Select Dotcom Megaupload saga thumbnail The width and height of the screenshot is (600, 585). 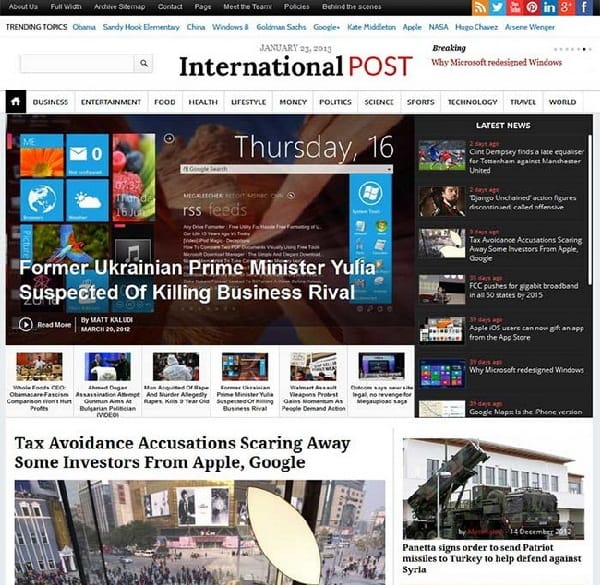382,366
